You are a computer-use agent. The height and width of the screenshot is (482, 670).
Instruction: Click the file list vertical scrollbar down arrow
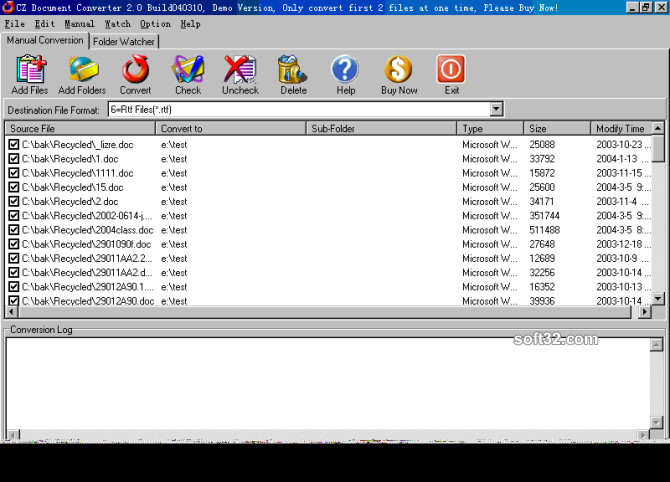pyautogui.click(x=658, y=299)
